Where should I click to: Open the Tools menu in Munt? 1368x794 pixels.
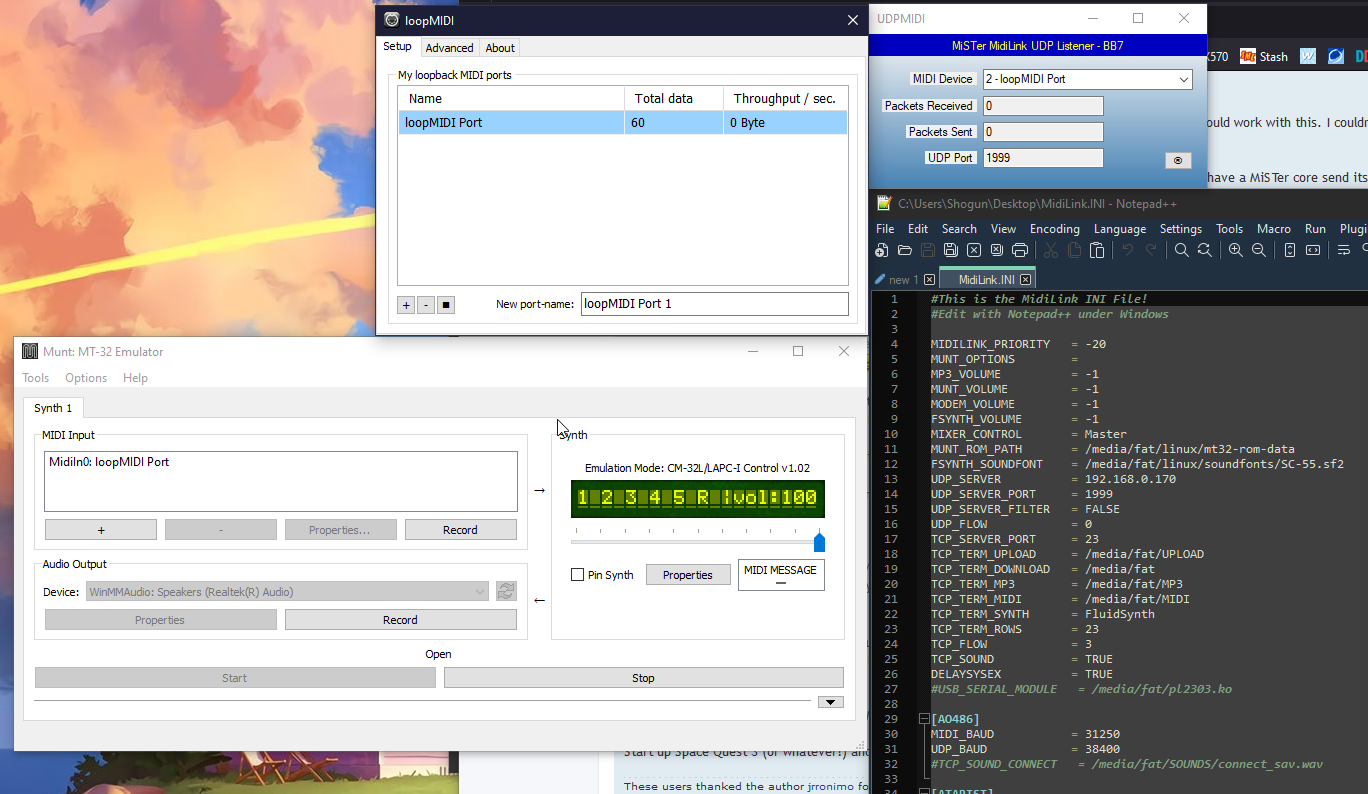tap(36, 378)
